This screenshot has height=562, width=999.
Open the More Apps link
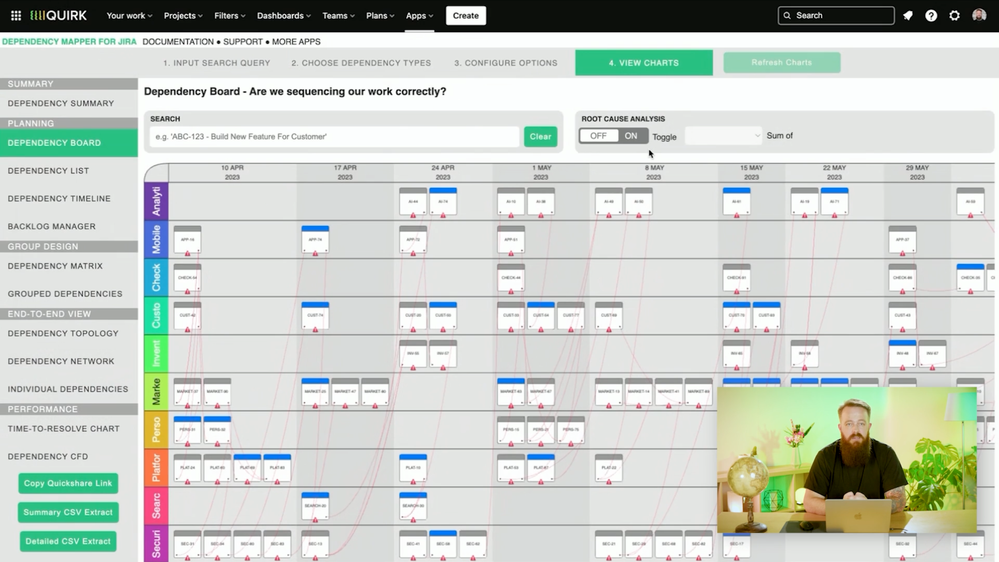coord(296,41)
